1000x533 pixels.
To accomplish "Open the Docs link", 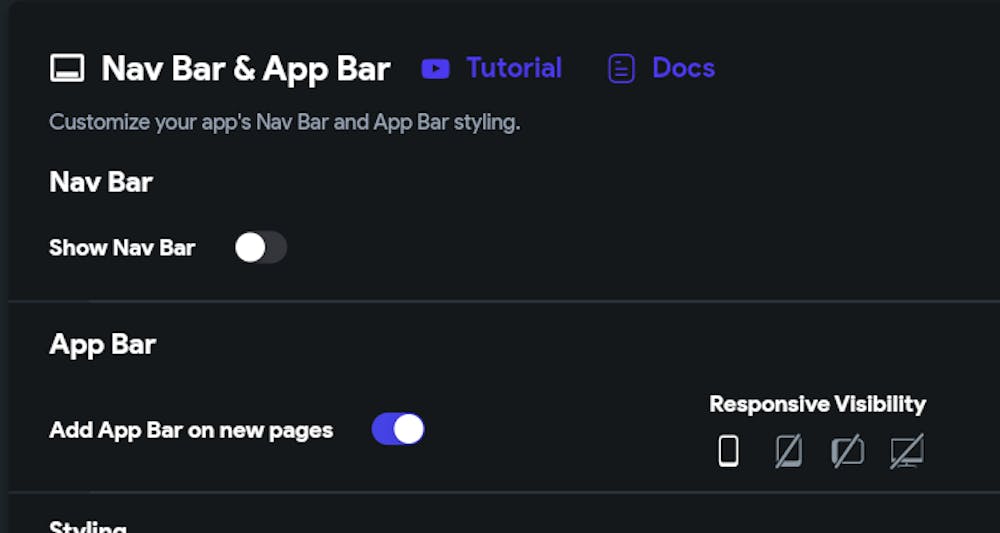I will click(683, 68).
